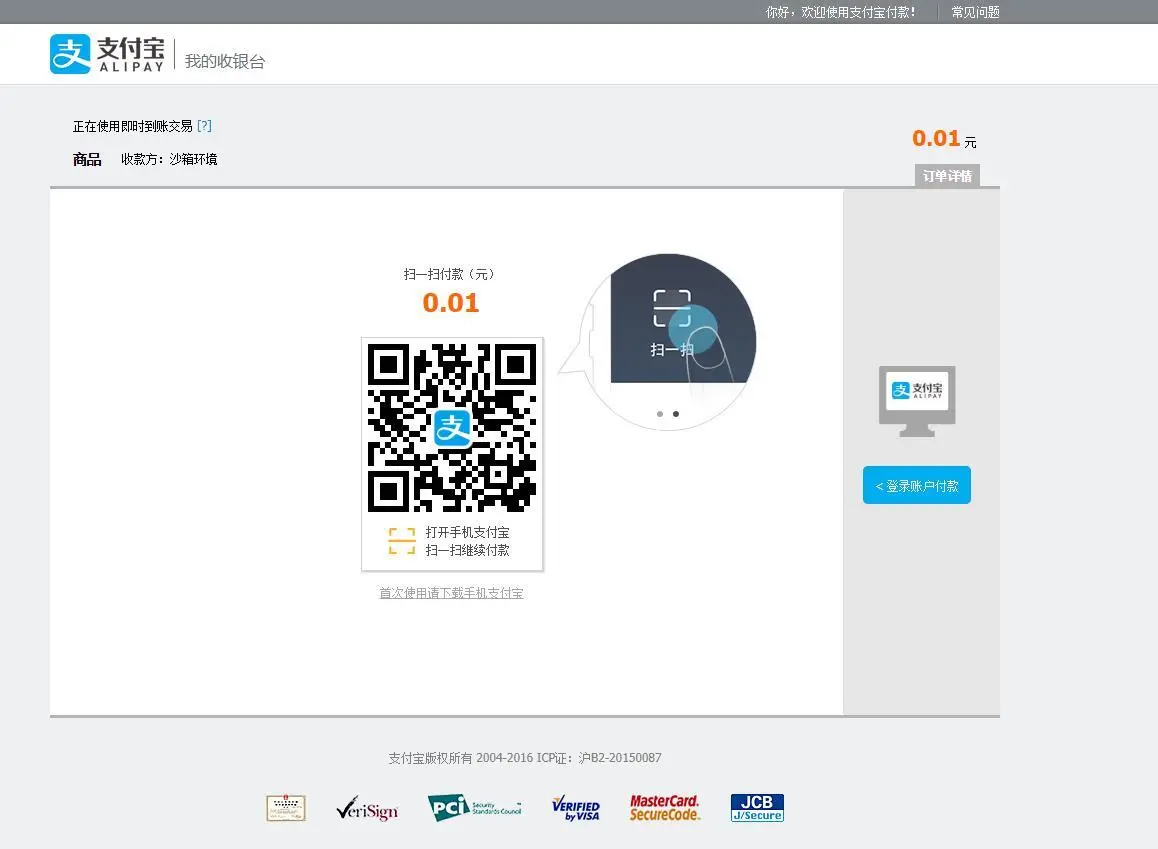This screenshot has width=1158, height=849.
Task: Click the payment QR code
Action: (x=452, y=428)
